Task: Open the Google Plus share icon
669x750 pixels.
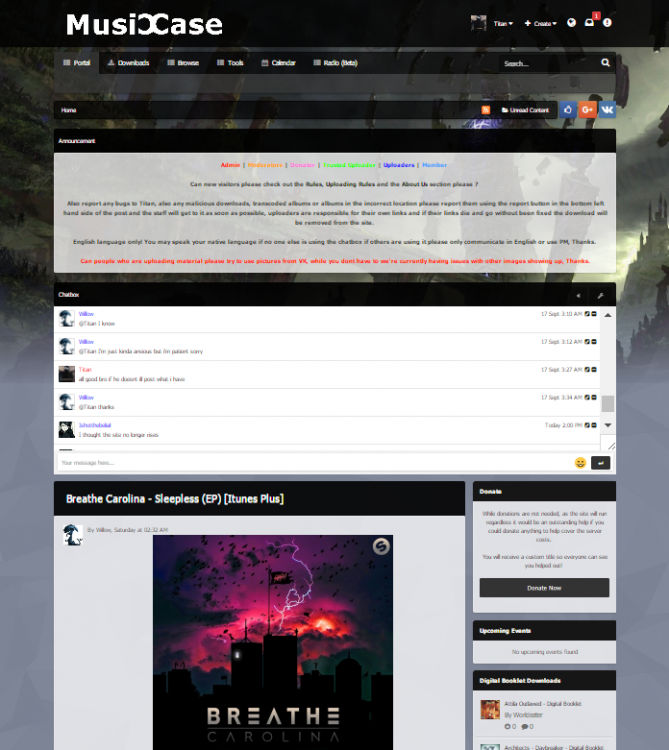Action: [x=587, y=110]
